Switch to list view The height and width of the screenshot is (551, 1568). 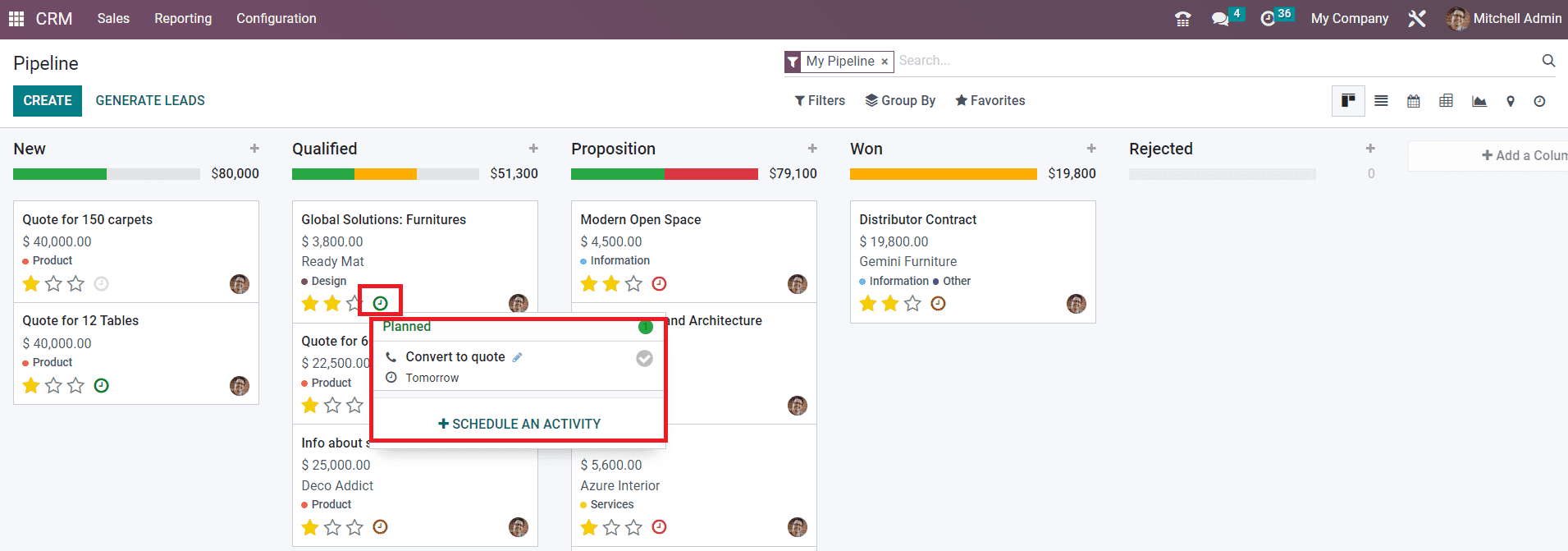coord(1381,101)
